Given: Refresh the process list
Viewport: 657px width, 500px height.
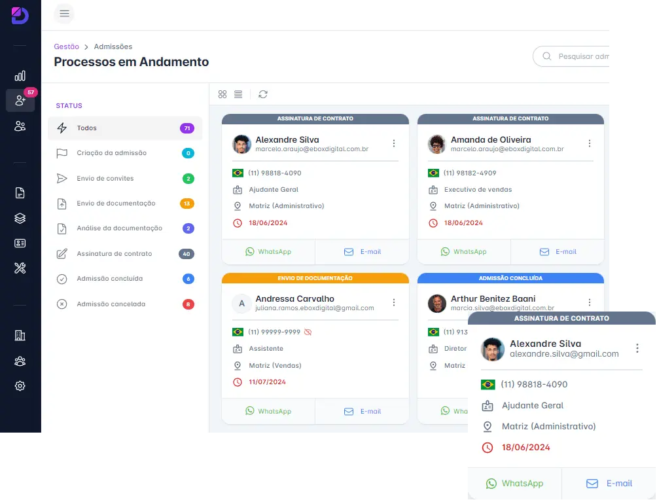Looking at the screenshot, I should [x=263, y=94].
